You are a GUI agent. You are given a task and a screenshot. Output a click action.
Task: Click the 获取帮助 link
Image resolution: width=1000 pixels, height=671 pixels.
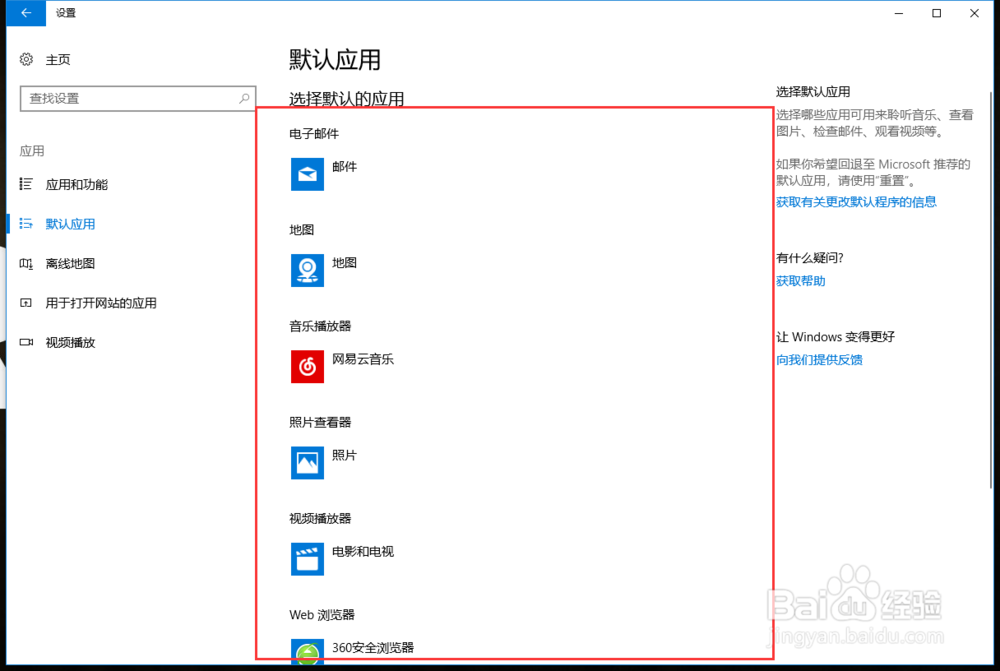coord(801,281)
